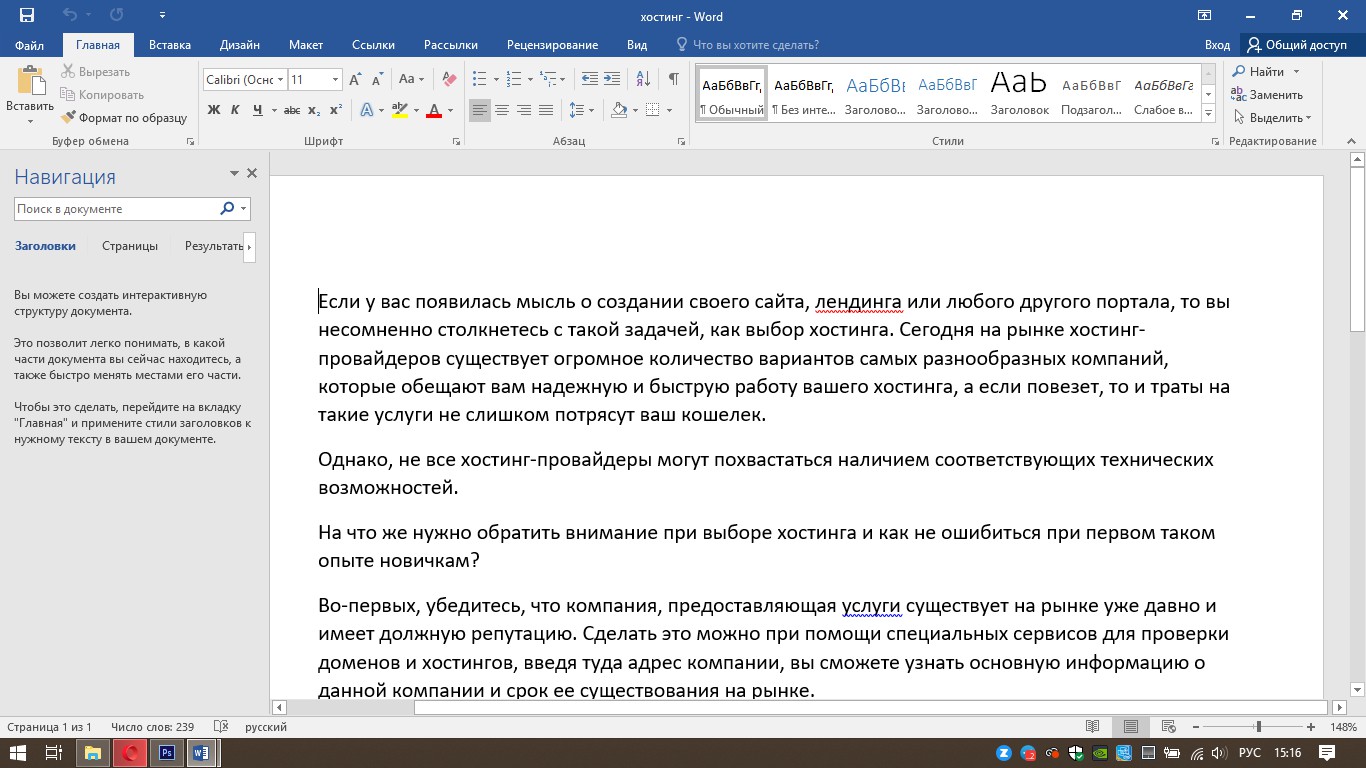
Task: Click the clear all formatting eraser icon
Action: pos(449,79)
